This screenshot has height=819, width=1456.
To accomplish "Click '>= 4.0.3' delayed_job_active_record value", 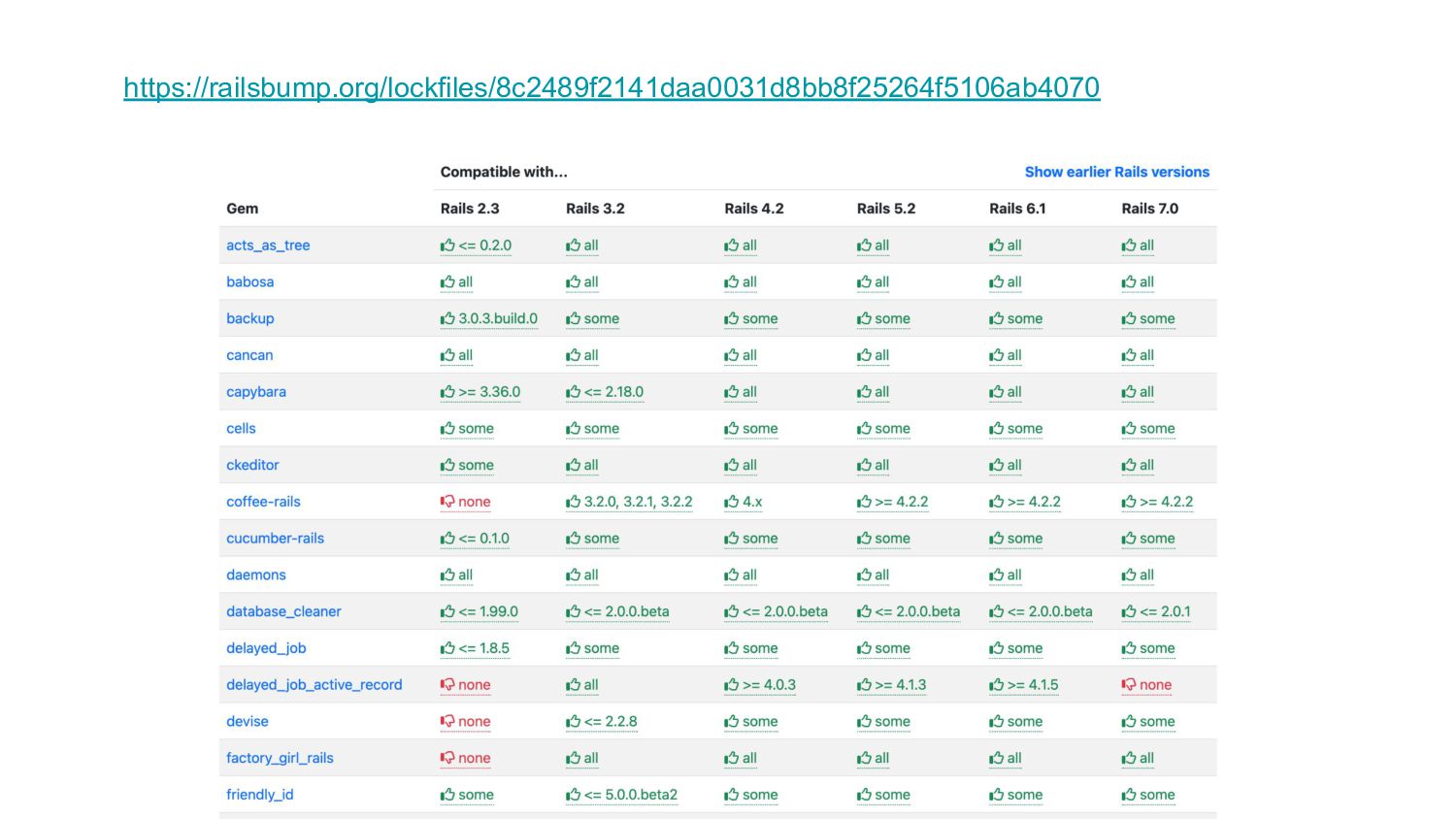I will point(769,685).
